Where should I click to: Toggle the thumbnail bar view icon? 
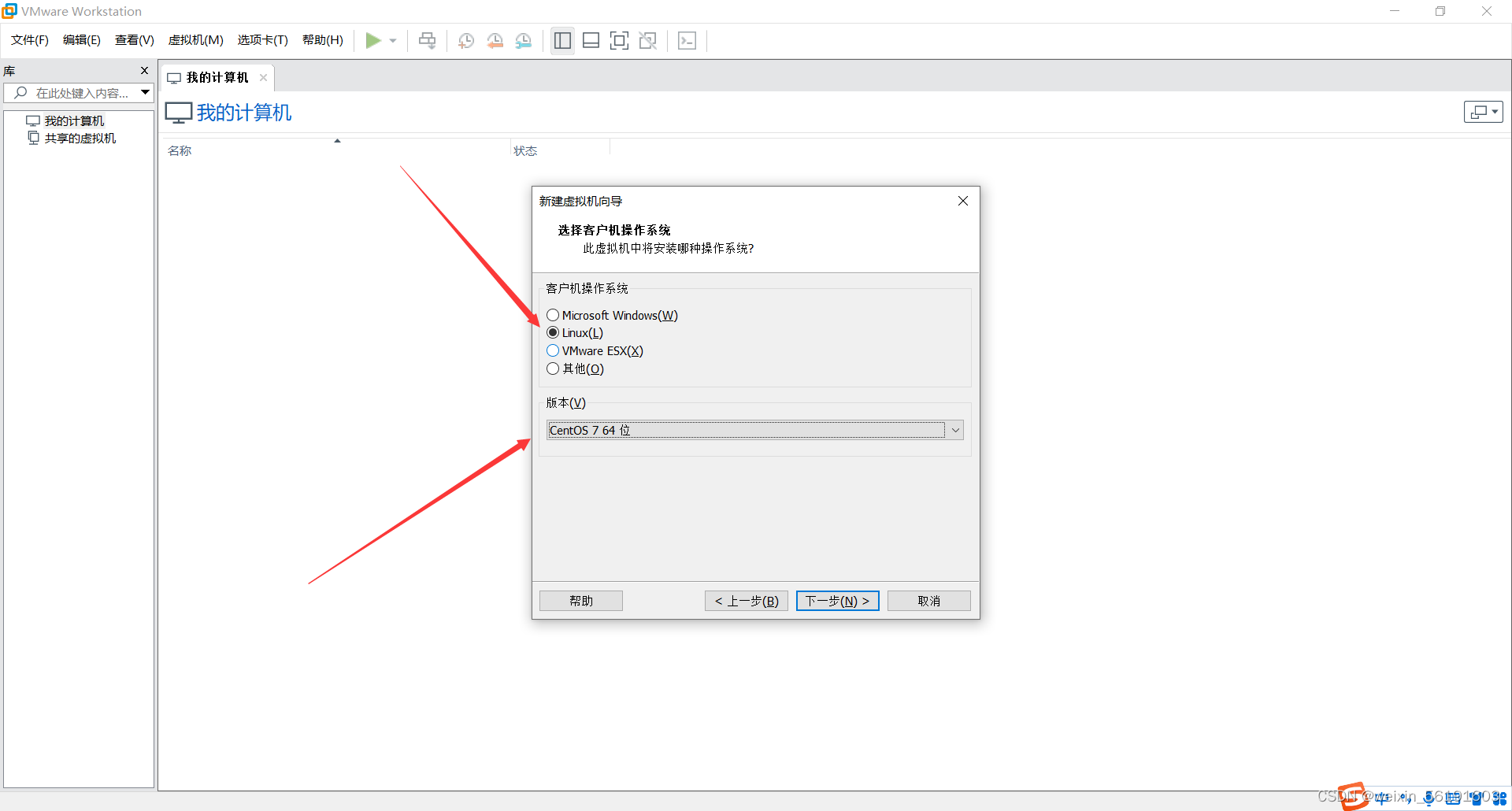(x=591, y=40)
